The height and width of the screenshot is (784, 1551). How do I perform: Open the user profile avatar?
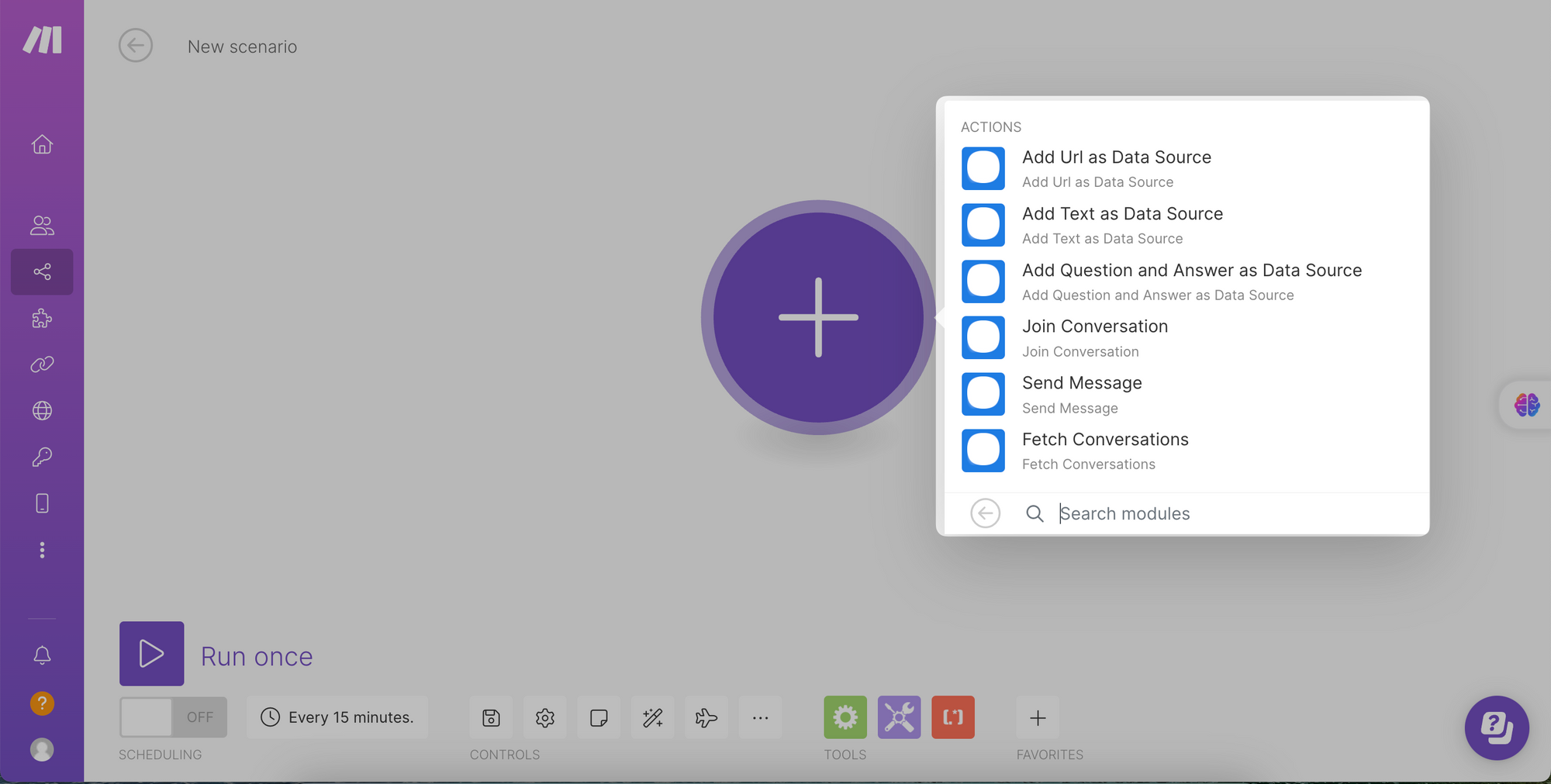(42, 749)
